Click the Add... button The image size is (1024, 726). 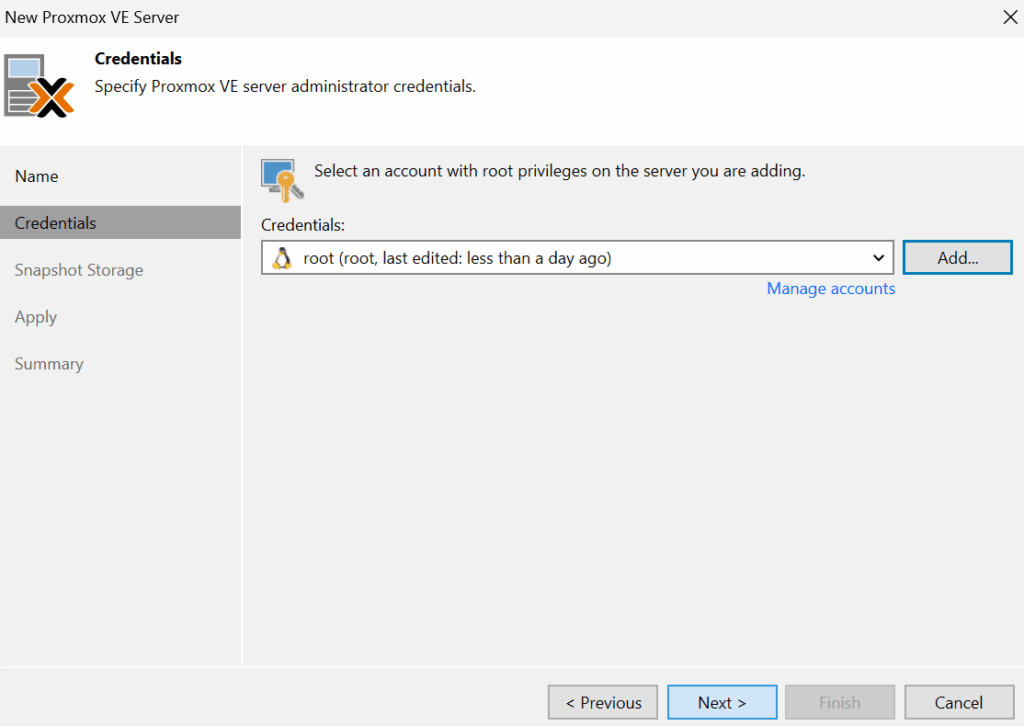[x=957, y=258]
